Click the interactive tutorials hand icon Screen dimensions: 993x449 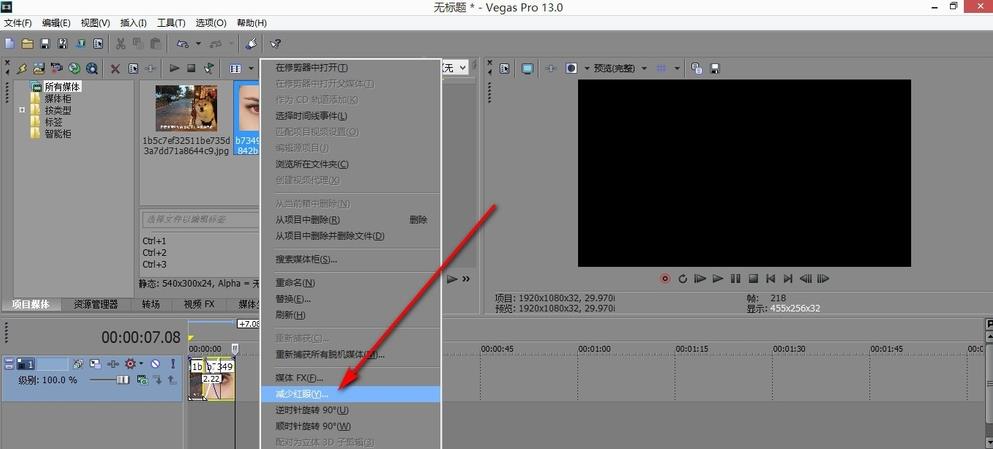coord(251,44)
